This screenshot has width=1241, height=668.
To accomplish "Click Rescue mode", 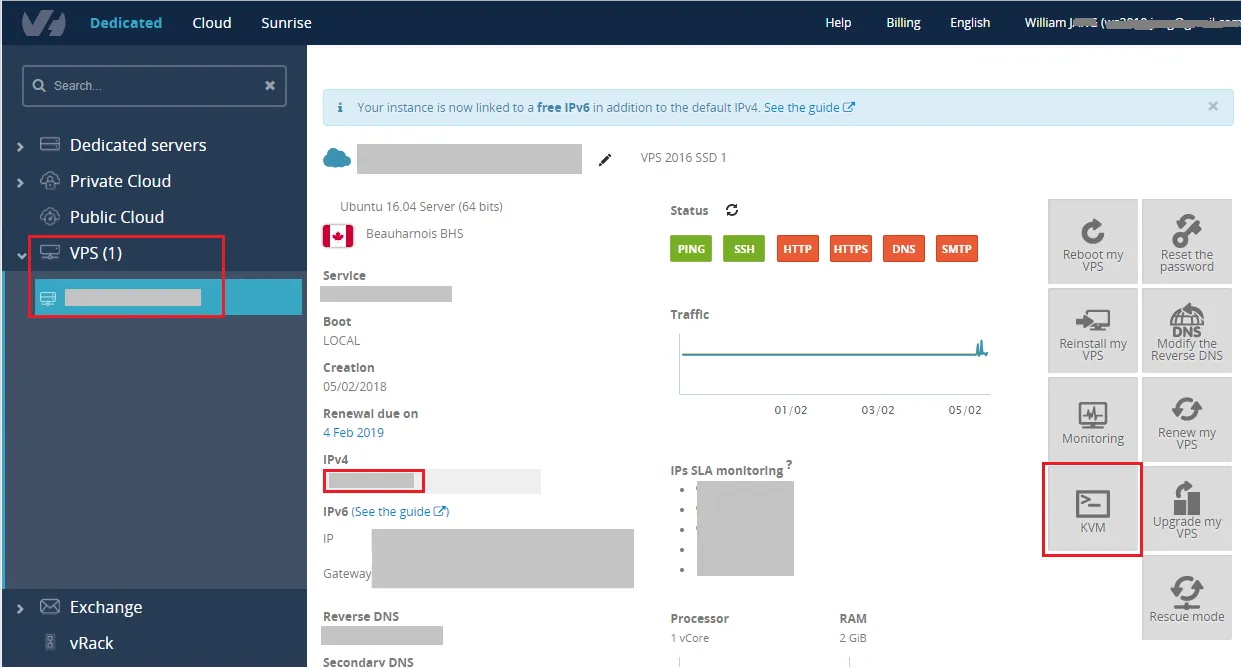I will [x=1187, y=597].
